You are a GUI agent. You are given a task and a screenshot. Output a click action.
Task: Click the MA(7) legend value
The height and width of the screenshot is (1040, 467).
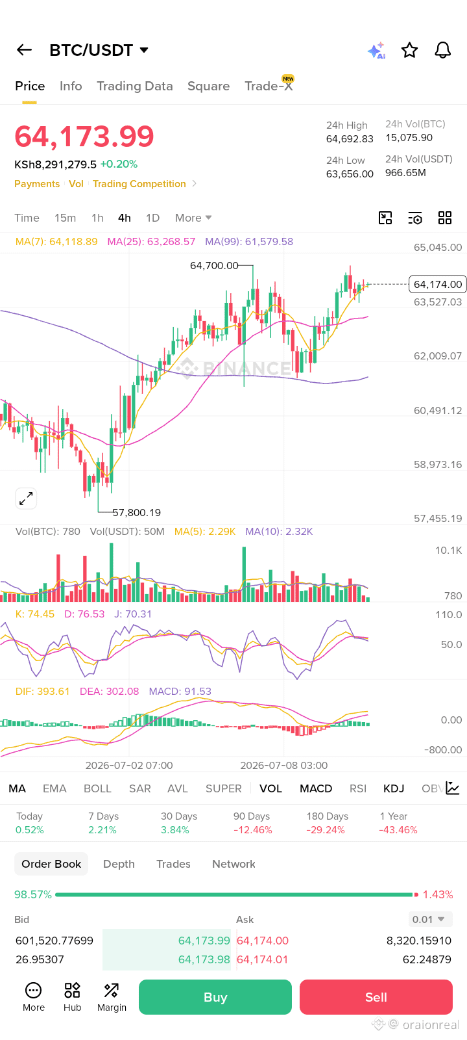[x=56, y=241]
